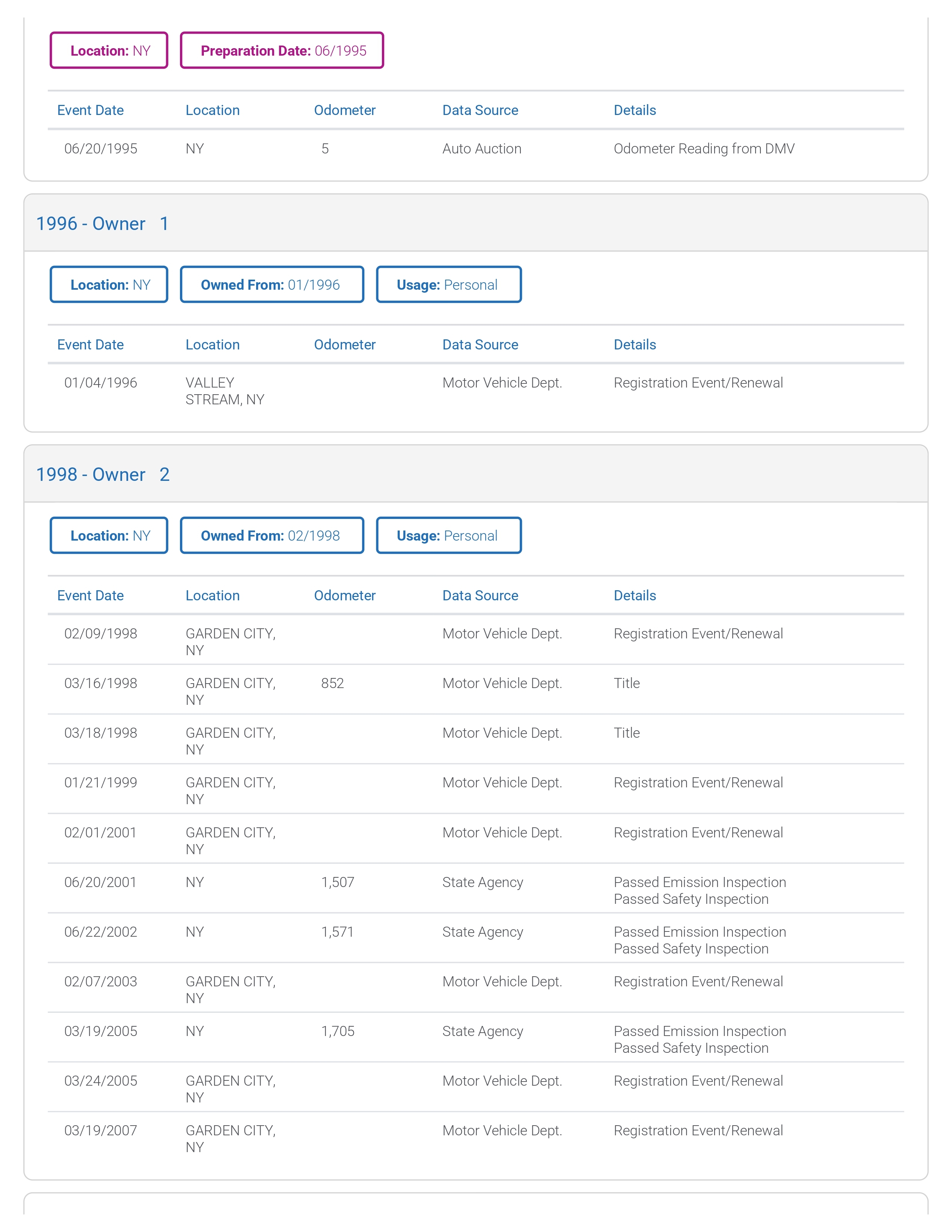This screenshot has width=952, height=1232.
Task: Click Owned From: 01/1996 badge
Action: (272, 284)
